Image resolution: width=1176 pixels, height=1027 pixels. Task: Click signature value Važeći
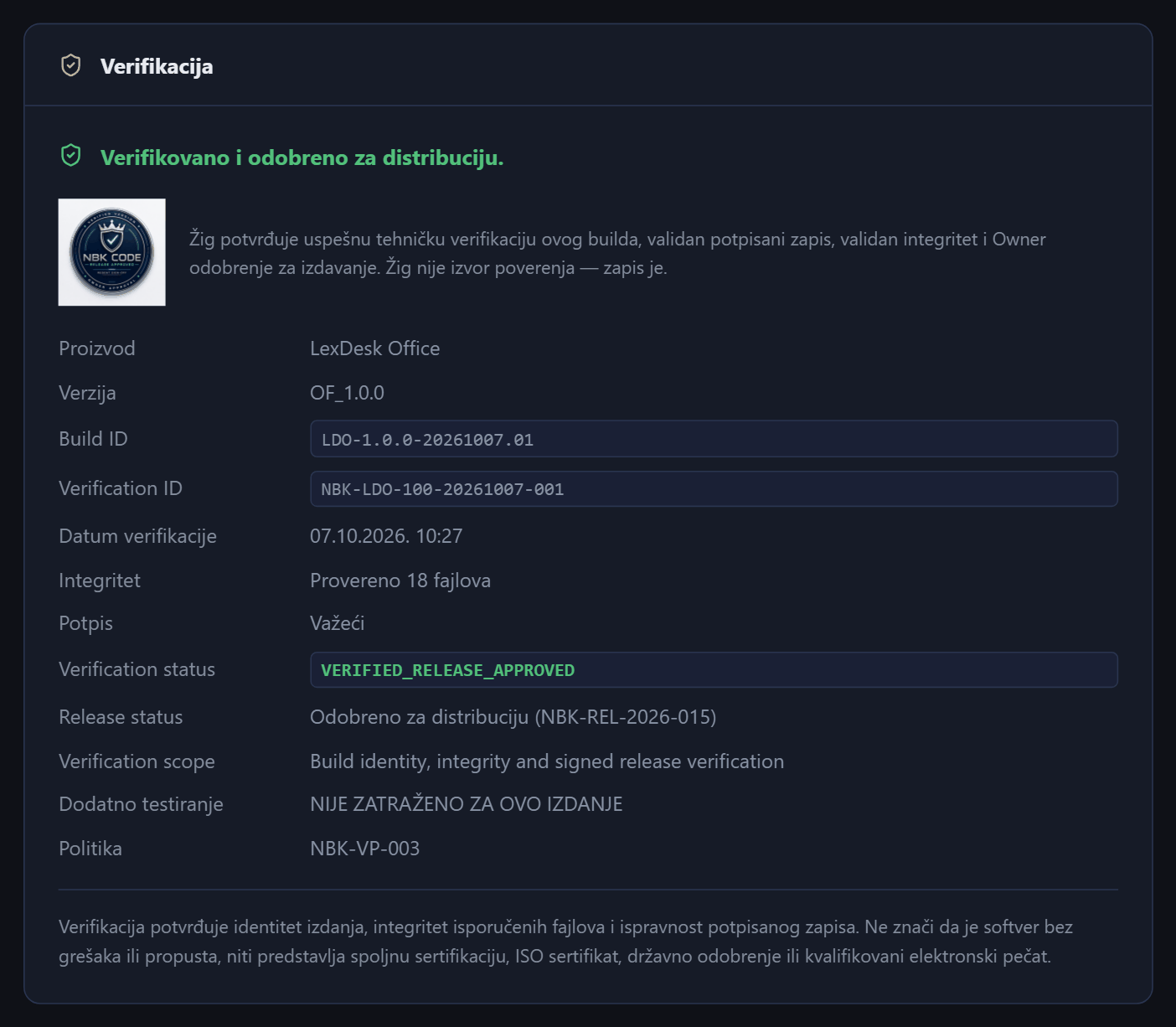pos(337,623)
